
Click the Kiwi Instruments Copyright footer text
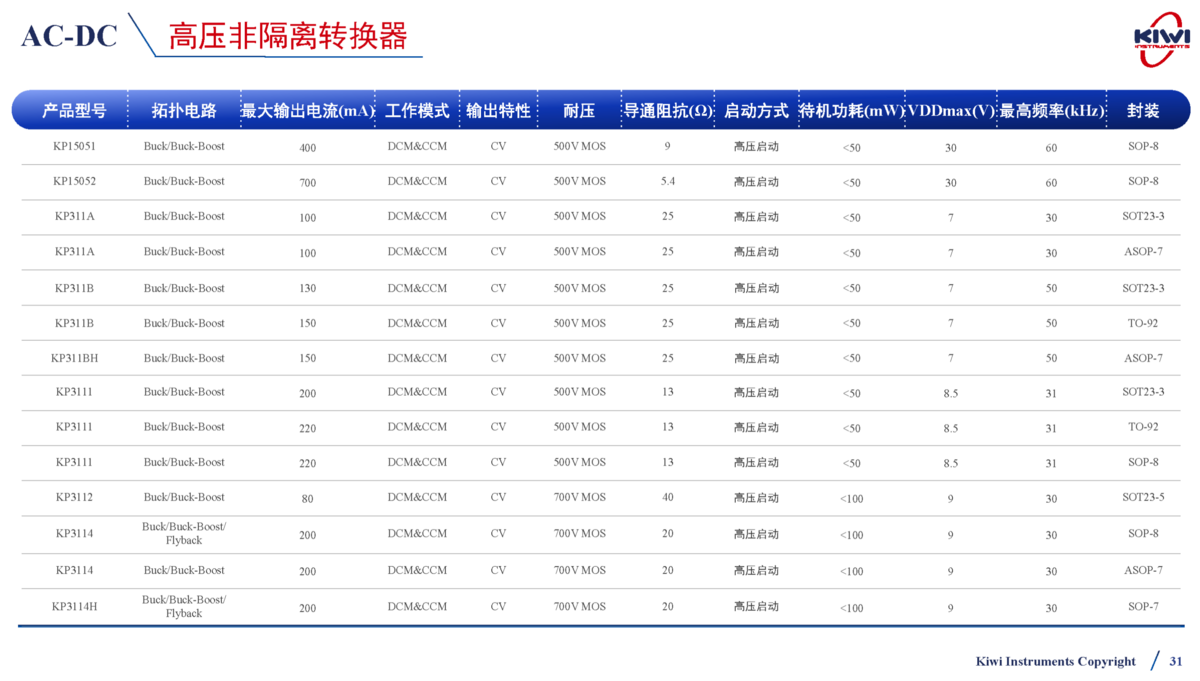pos(1055,662)
